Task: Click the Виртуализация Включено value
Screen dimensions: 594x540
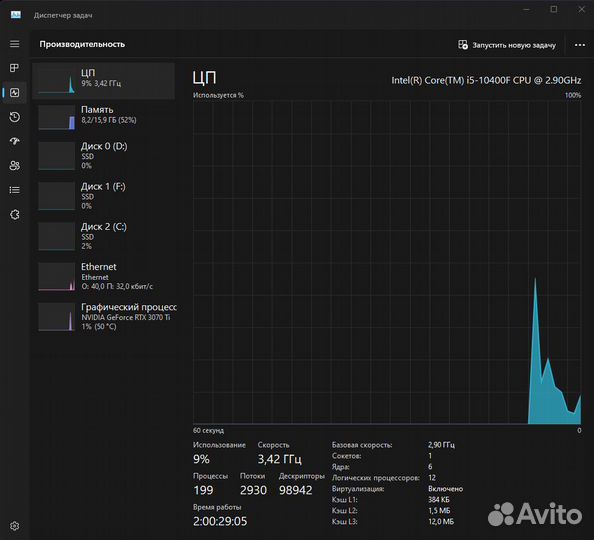Action: click(x=446, y=489)
